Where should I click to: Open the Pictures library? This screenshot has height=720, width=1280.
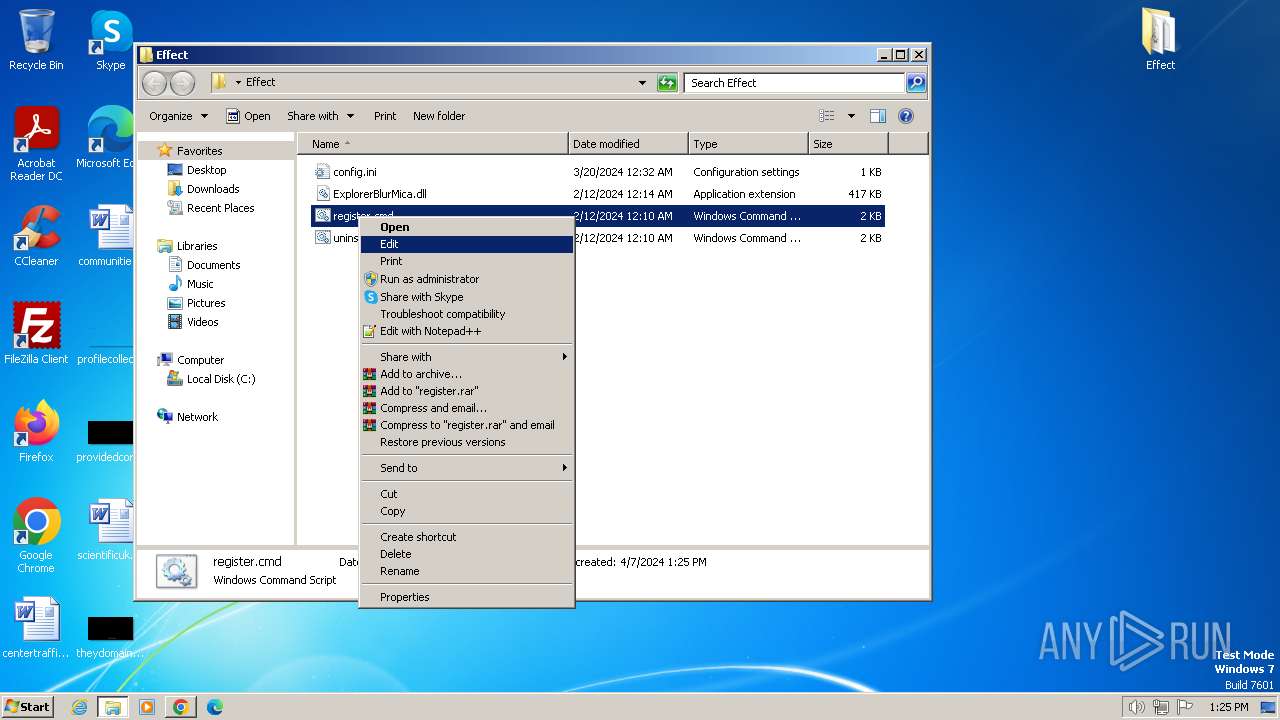(205, 303)
